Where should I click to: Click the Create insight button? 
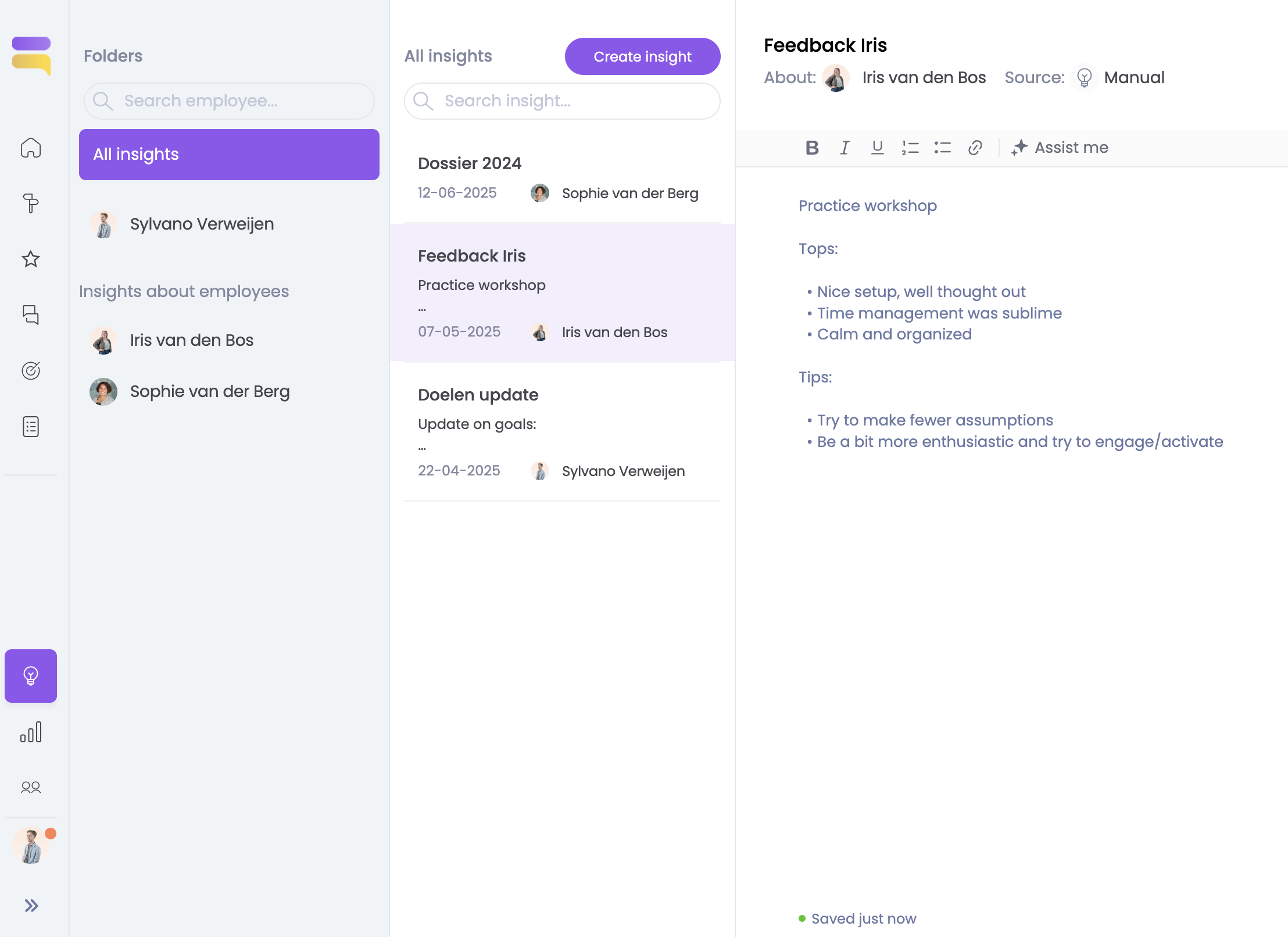pyautogui.click(x=642, y=56)
